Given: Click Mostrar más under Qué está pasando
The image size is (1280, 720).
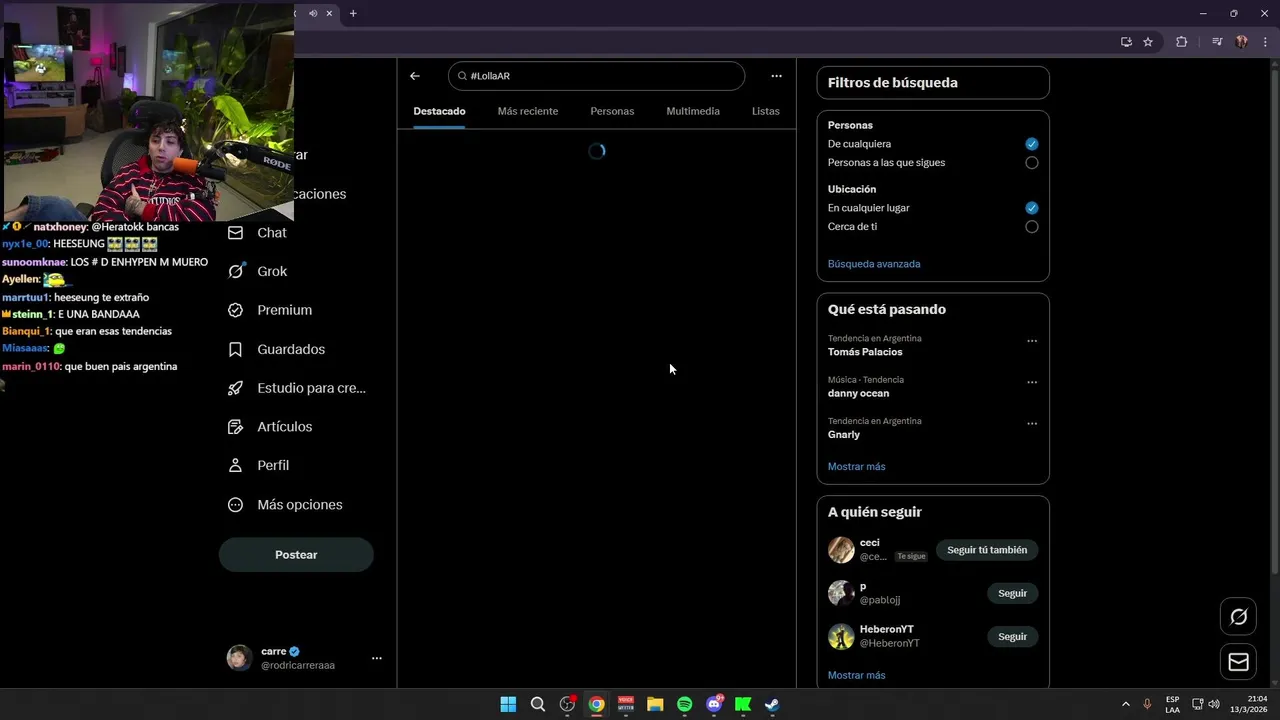Looking at the screenshot, I should coord(856,467).
